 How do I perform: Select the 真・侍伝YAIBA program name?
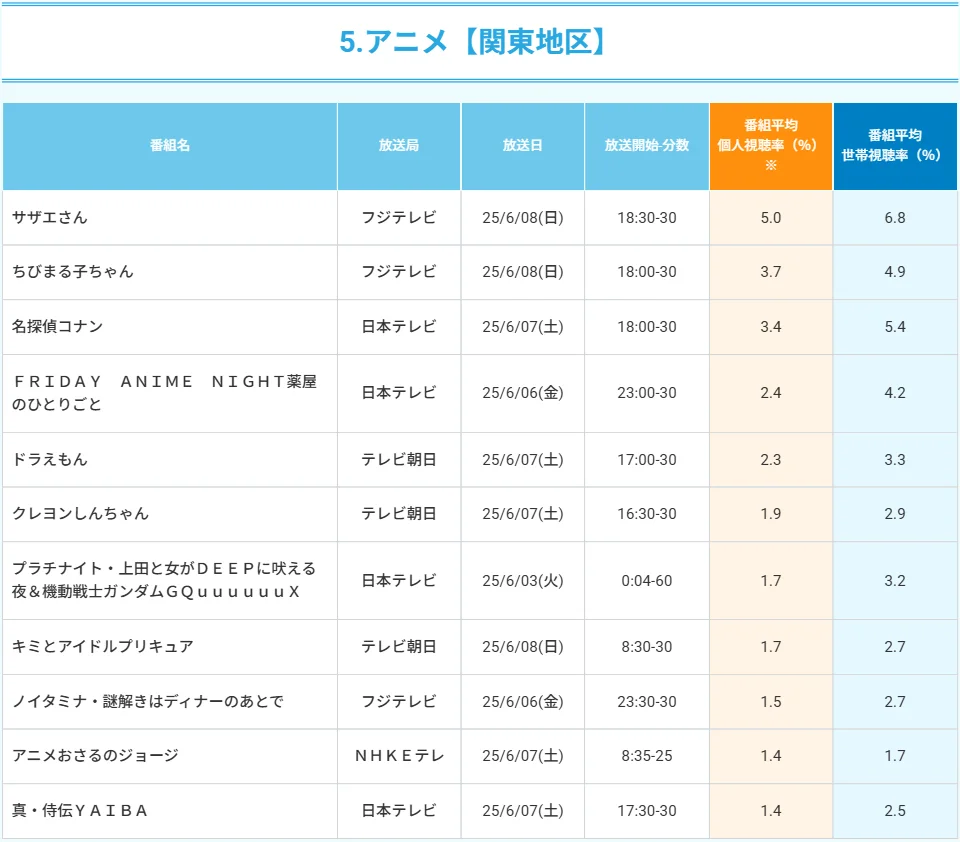pyautogui.click(x=80, y=810)
